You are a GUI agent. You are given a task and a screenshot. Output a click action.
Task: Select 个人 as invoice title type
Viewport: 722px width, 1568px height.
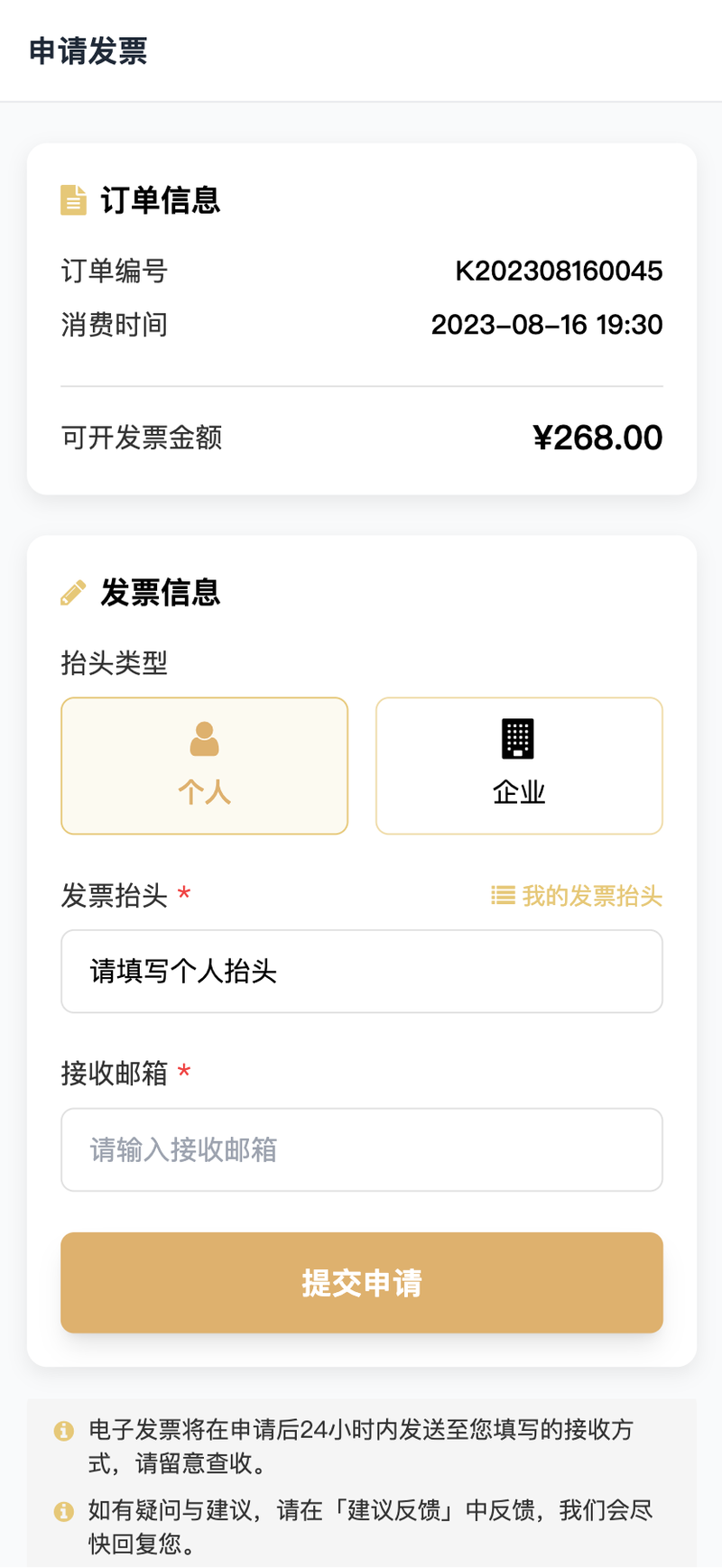click(205, 766)
